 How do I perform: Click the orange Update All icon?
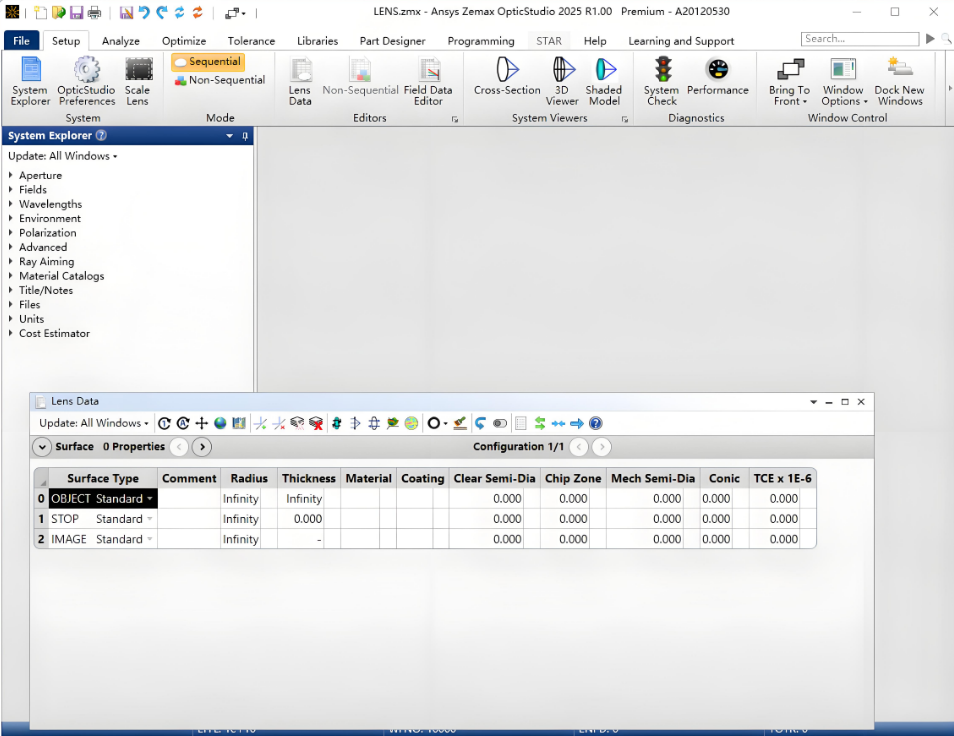198,12
